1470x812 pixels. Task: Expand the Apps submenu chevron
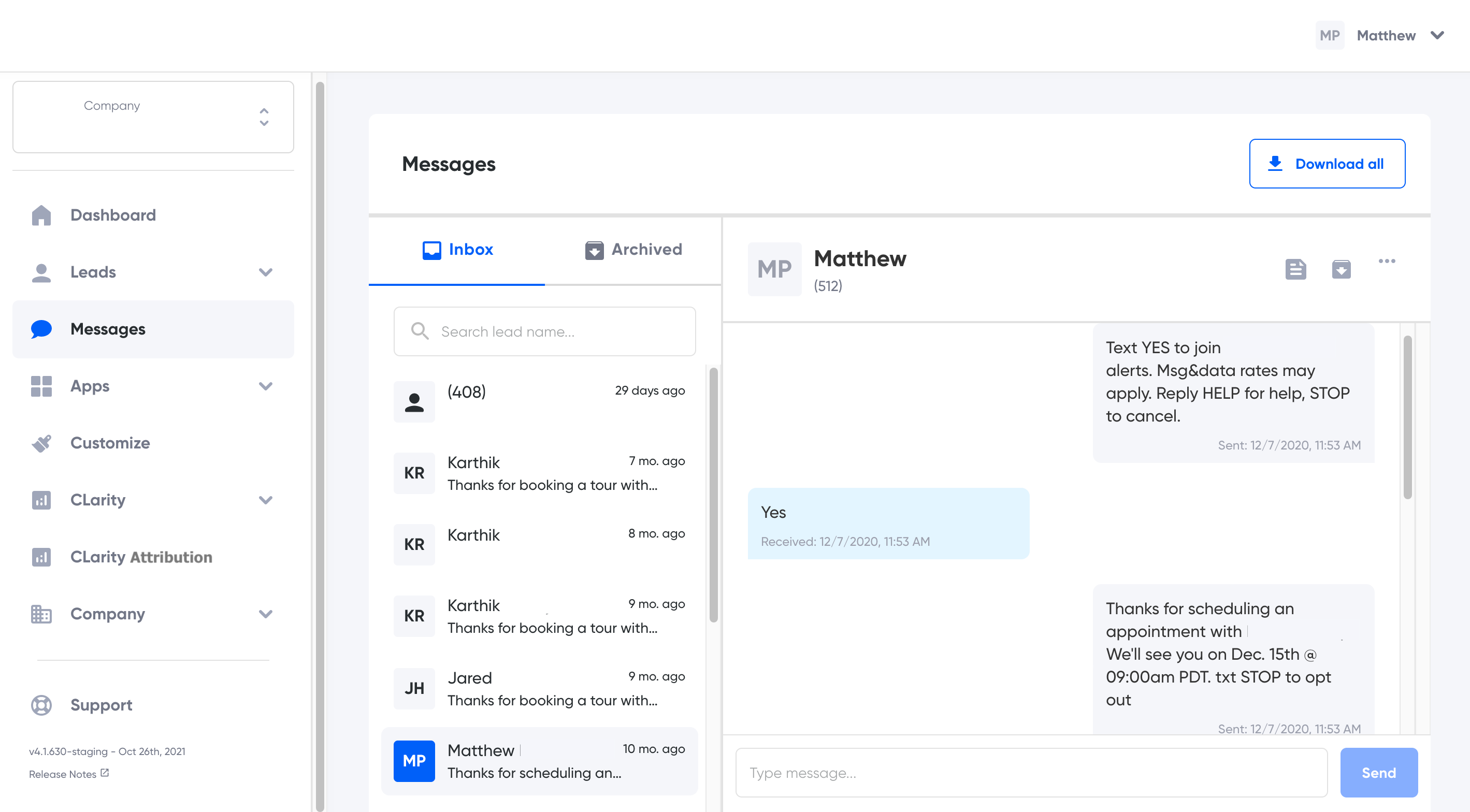tap(265, 386)
